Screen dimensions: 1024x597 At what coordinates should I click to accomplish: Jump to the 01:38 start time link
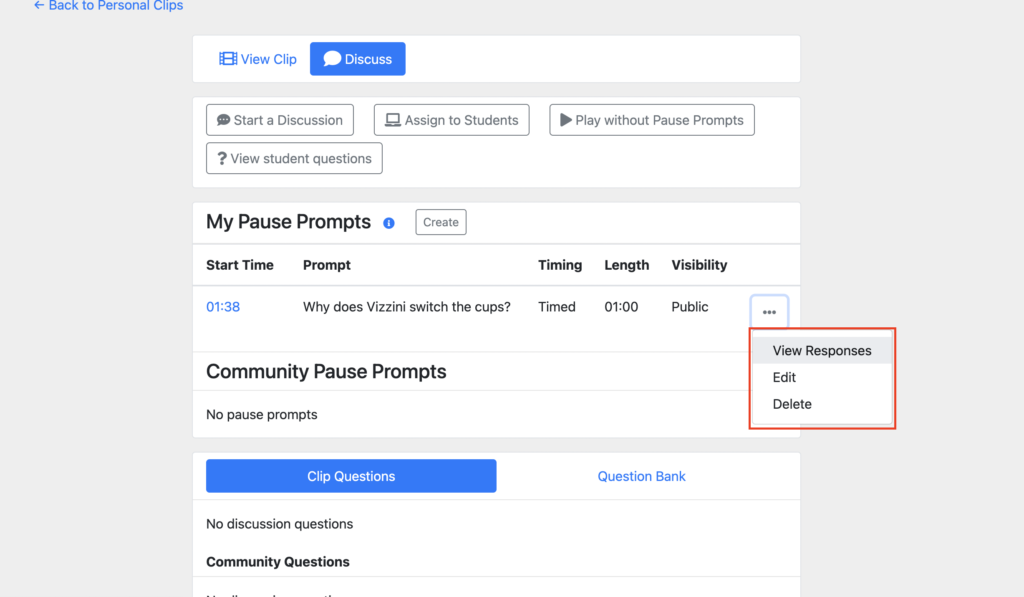(223, 307)
